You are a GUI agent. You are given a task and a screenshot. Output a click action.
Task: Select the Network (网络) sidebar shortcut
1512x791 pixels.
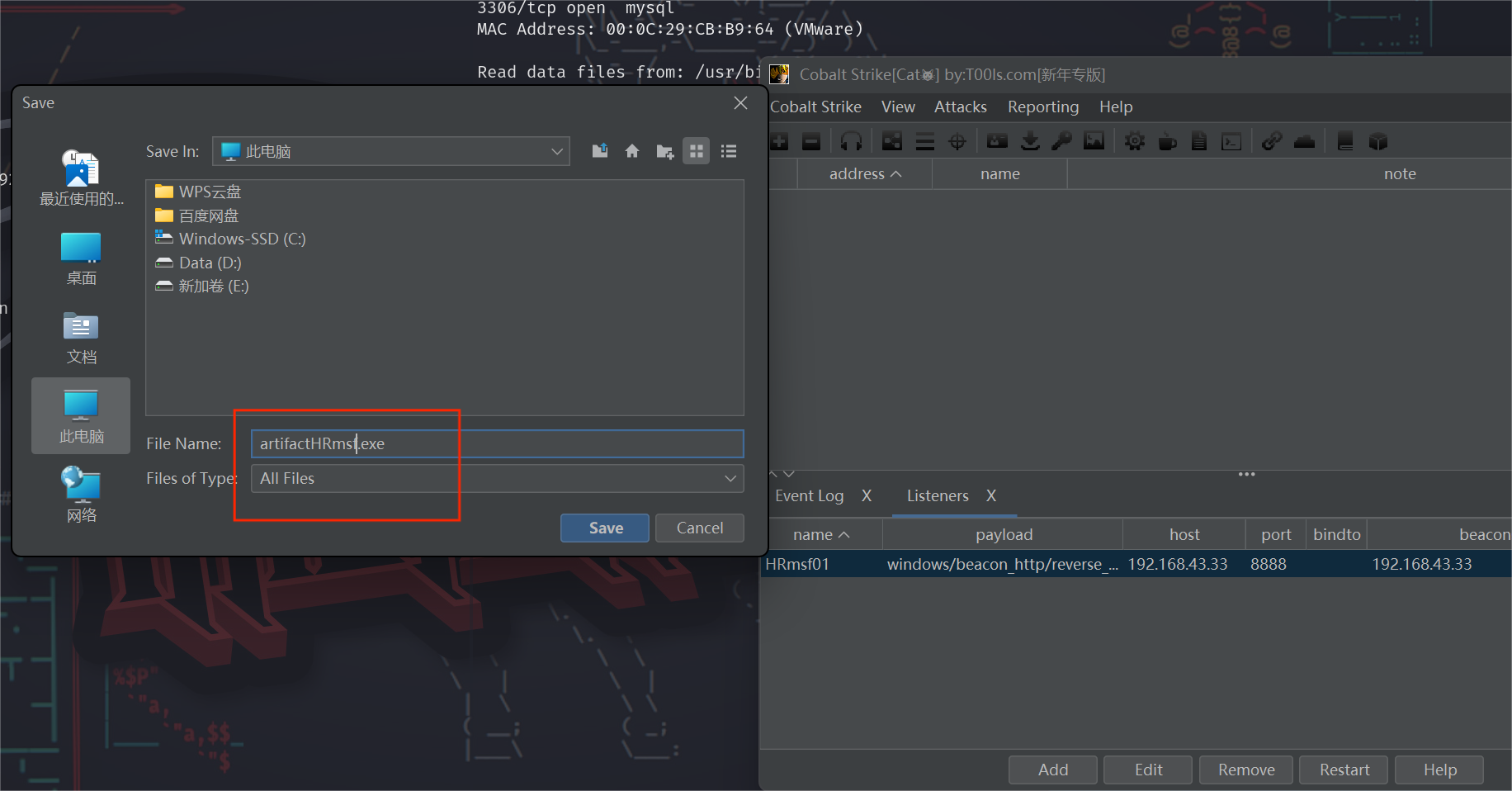81,495
